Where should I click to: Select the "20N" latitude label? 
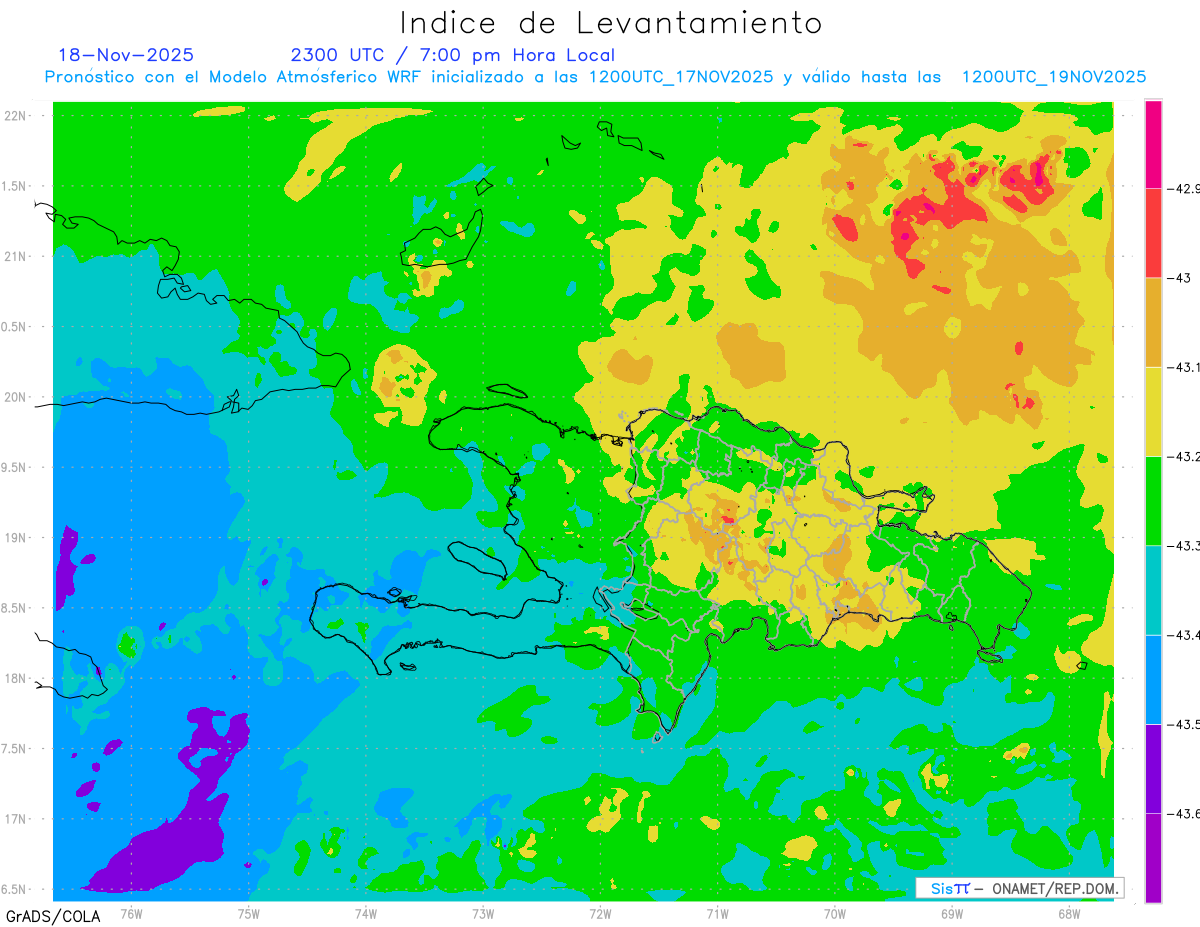tap(16, 397)
